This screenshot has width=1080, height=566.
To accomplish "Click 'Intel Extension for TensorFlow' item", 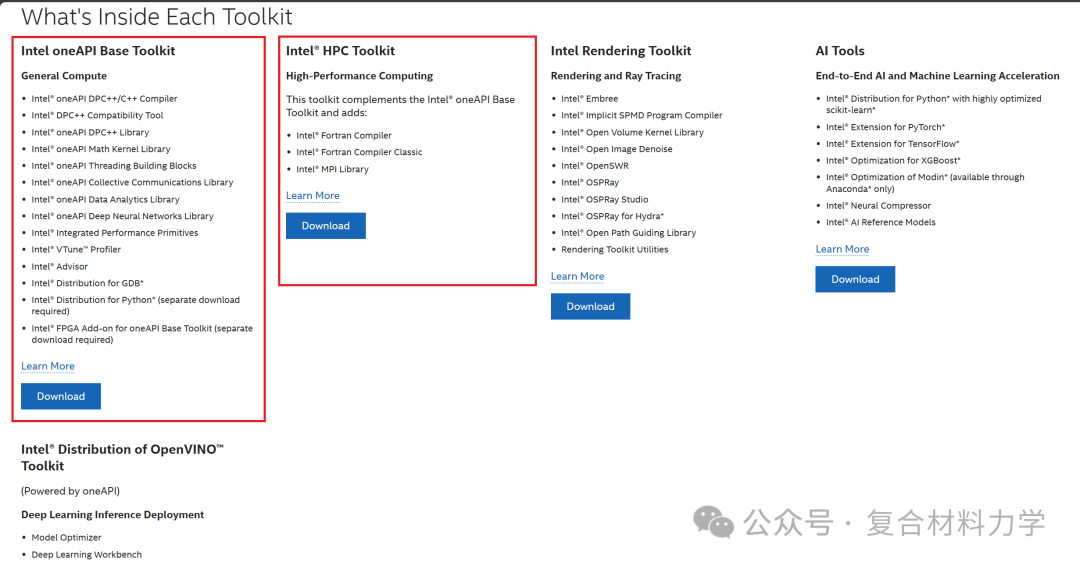I will [x=892, y=144].
